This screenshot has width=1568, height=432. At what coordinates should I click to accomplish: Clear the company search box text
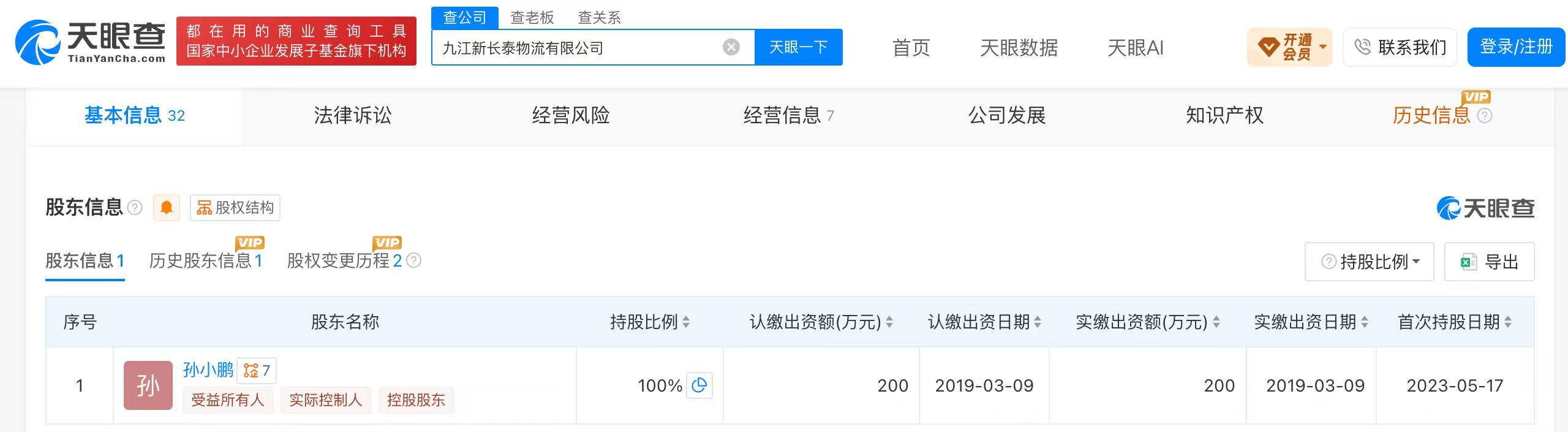[731, 47]
